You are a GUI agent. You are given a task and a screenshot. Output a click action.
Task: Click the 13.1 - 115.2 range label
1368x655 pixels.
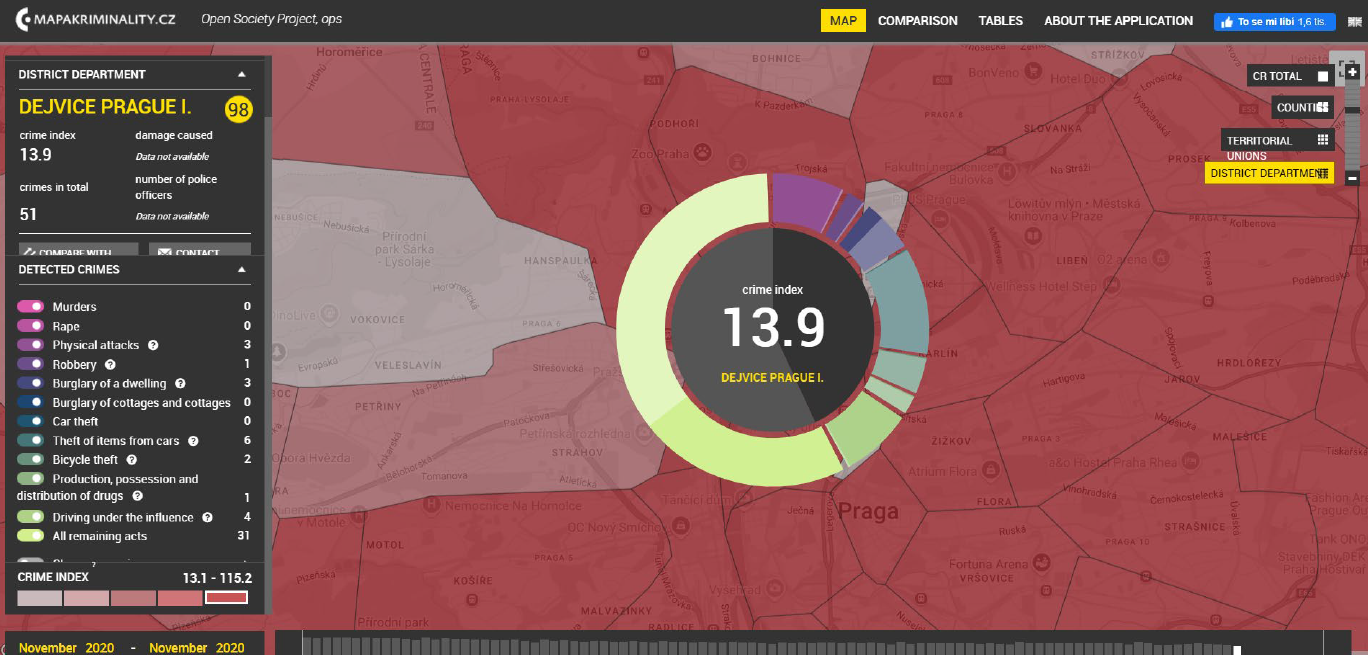217,578
